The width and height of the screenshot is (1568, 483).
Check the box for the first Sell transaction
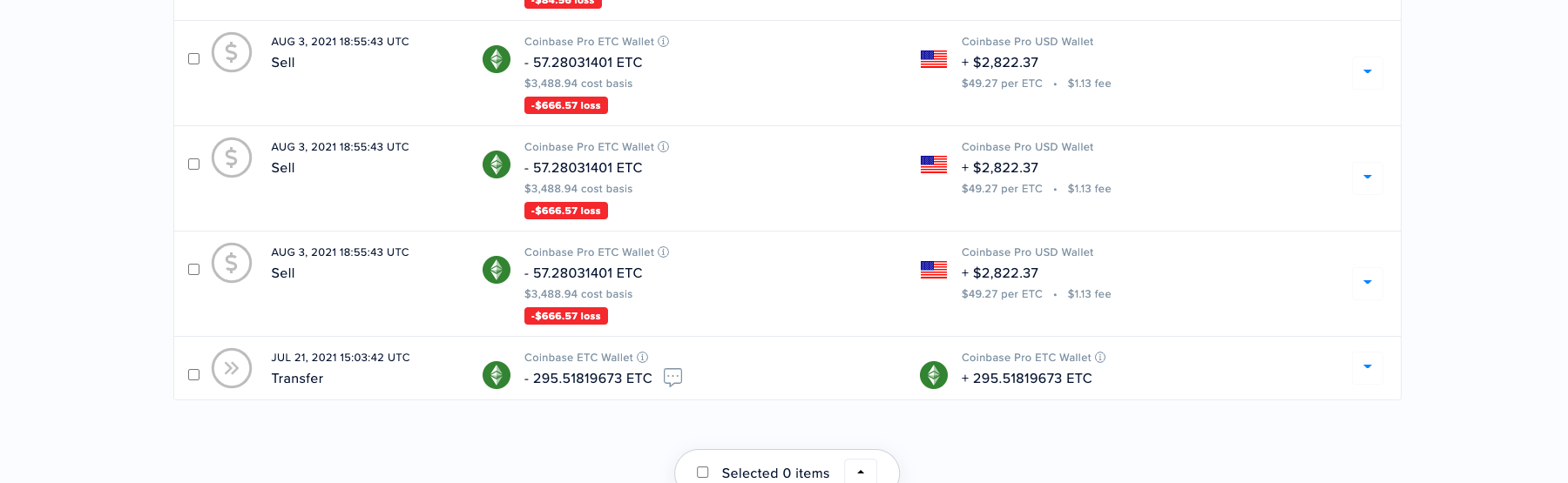194,59
